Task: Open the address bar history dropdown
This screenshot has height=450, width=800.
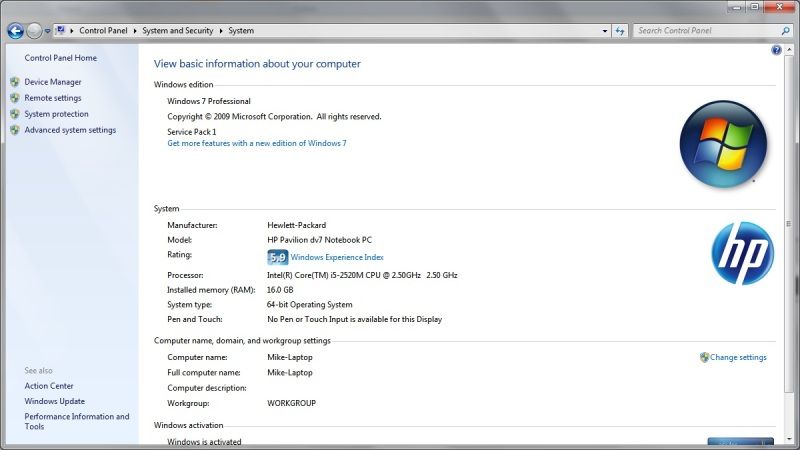Action: (x=605, y=31)
